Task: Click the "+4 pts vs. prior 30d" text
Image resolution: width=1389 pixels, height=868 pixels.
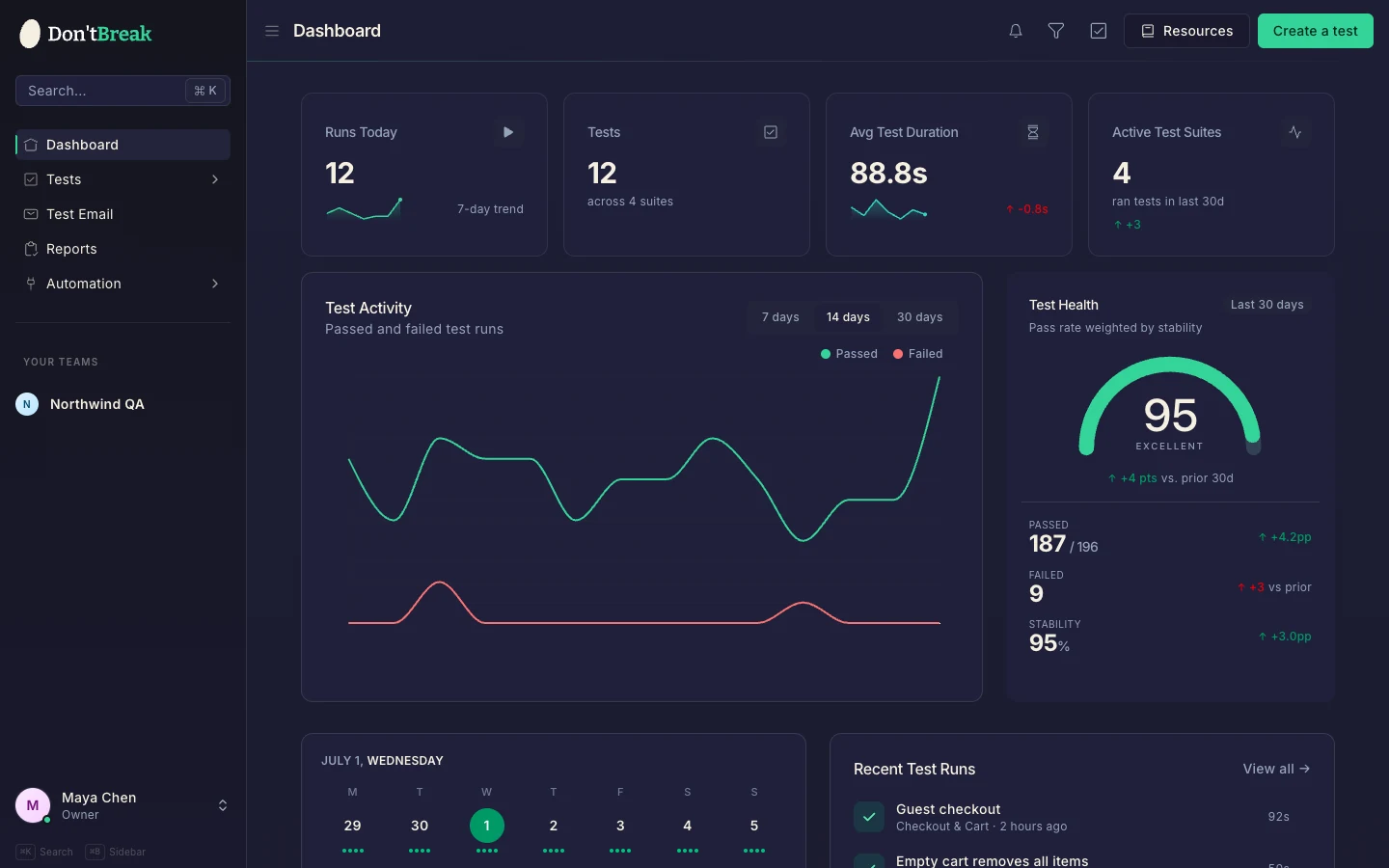Action: click(x=1170, y=478)
